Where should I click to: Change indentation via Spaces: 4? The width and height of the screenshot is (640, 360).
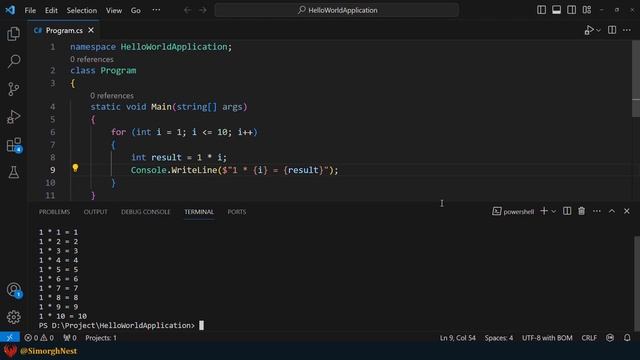click(499, 338)
